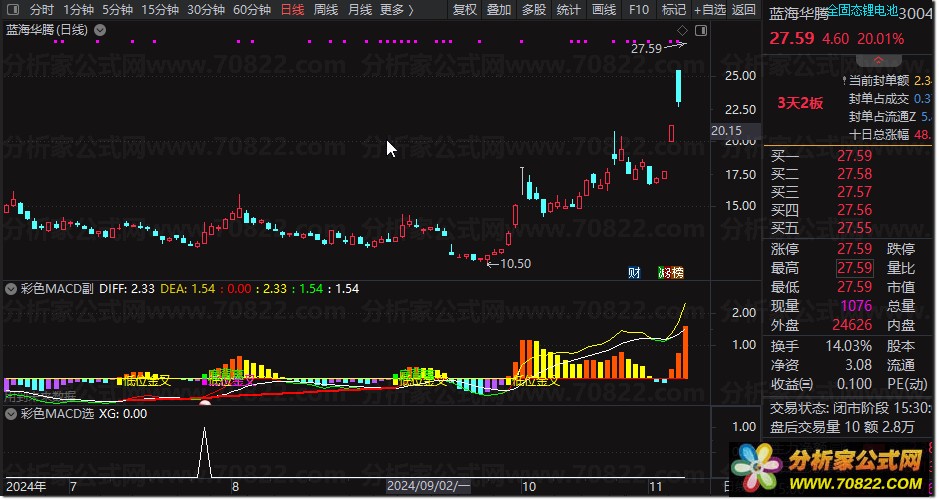Viewport: 939px width, 500px height.
Task: Select the 买二 bid price 27.58
Action: (855, 174)
